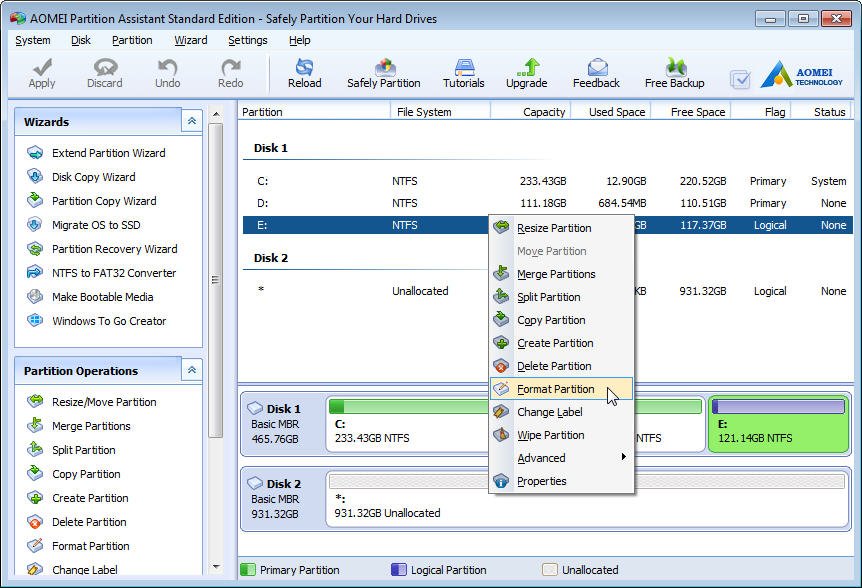The image size is (862, 588).
Task: Open the Feedback envelope icon
Action: click(597, 67)
